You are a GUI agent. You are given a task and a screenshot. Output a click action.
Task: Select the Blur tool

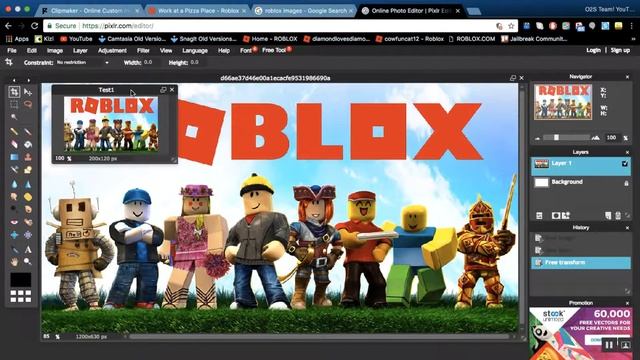coord(14,184)
